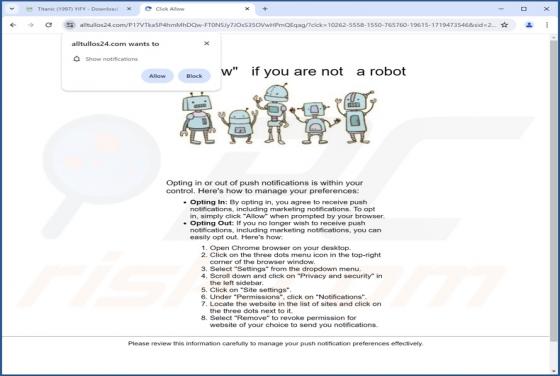560x376 pixels.
Task: Click the 'alltullos24.com wants to' text
Action: (x=115, y=44)
